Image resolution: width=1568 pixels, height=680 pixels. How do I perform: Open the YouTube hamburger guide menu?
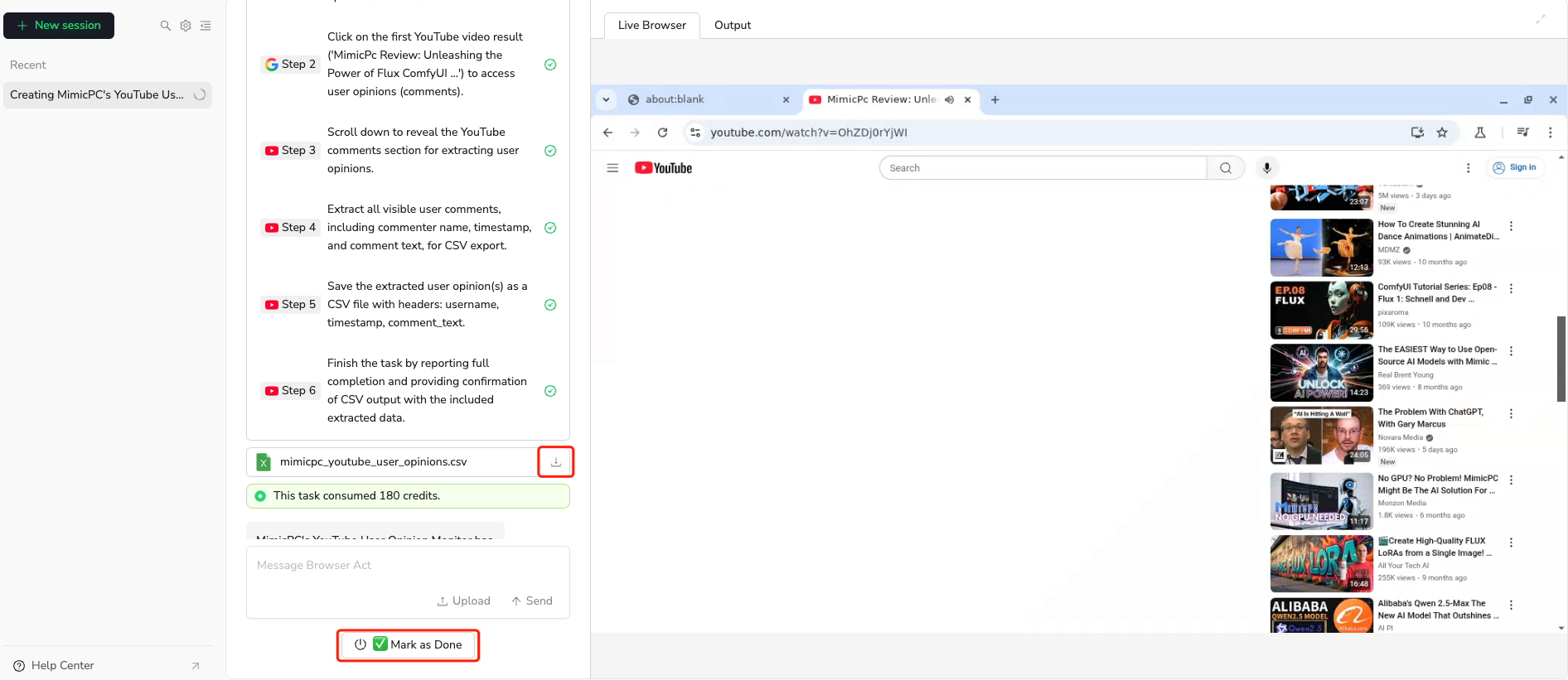coord(613,168)
